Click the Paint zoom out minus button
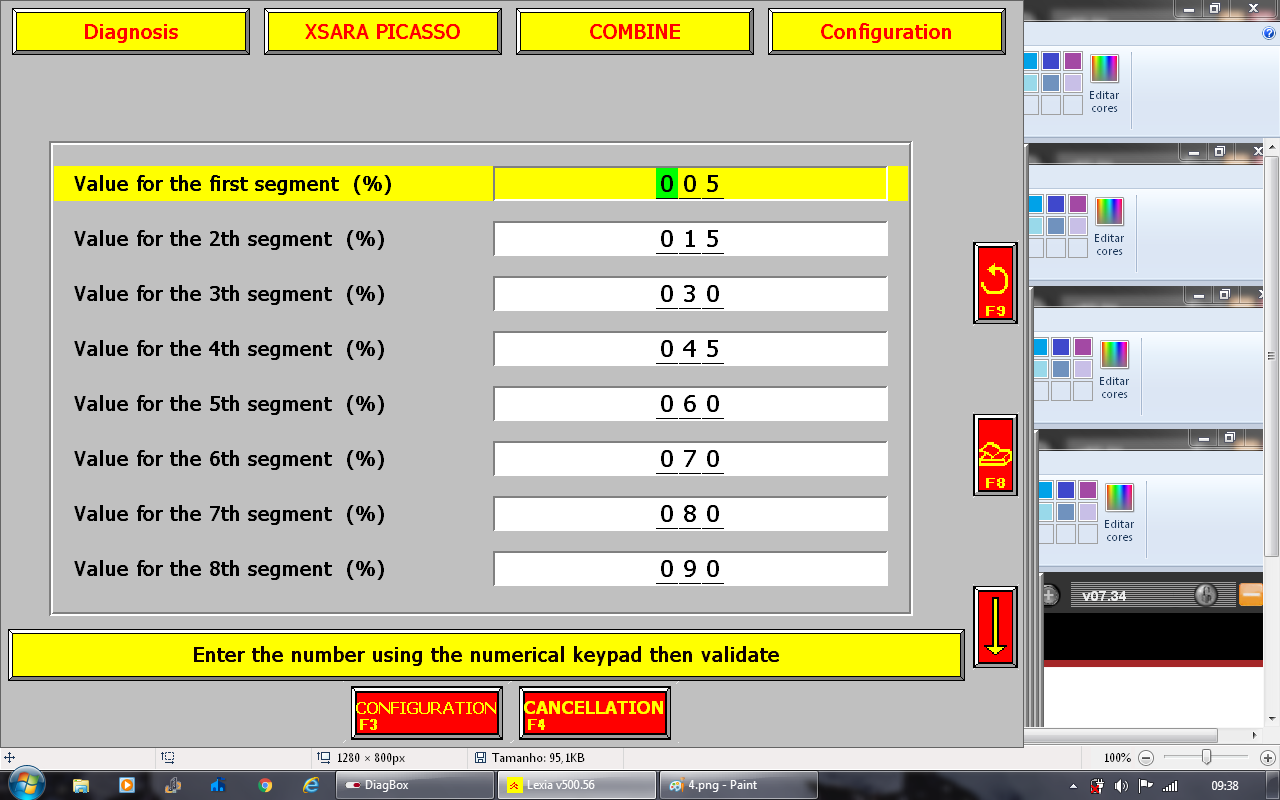The image size is (1280, 800). (1146, 758)
